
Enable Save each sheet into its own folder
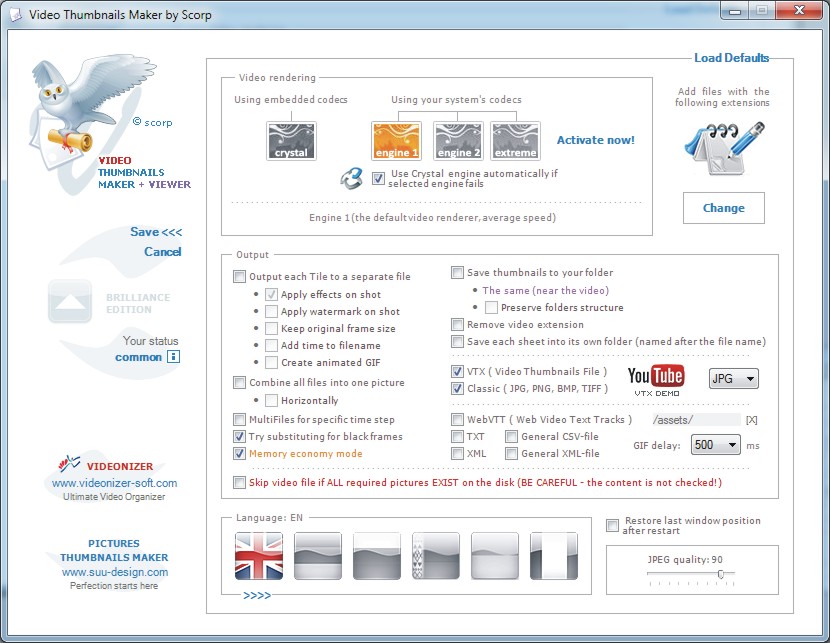pyautogui.click(x=457, y=341)
